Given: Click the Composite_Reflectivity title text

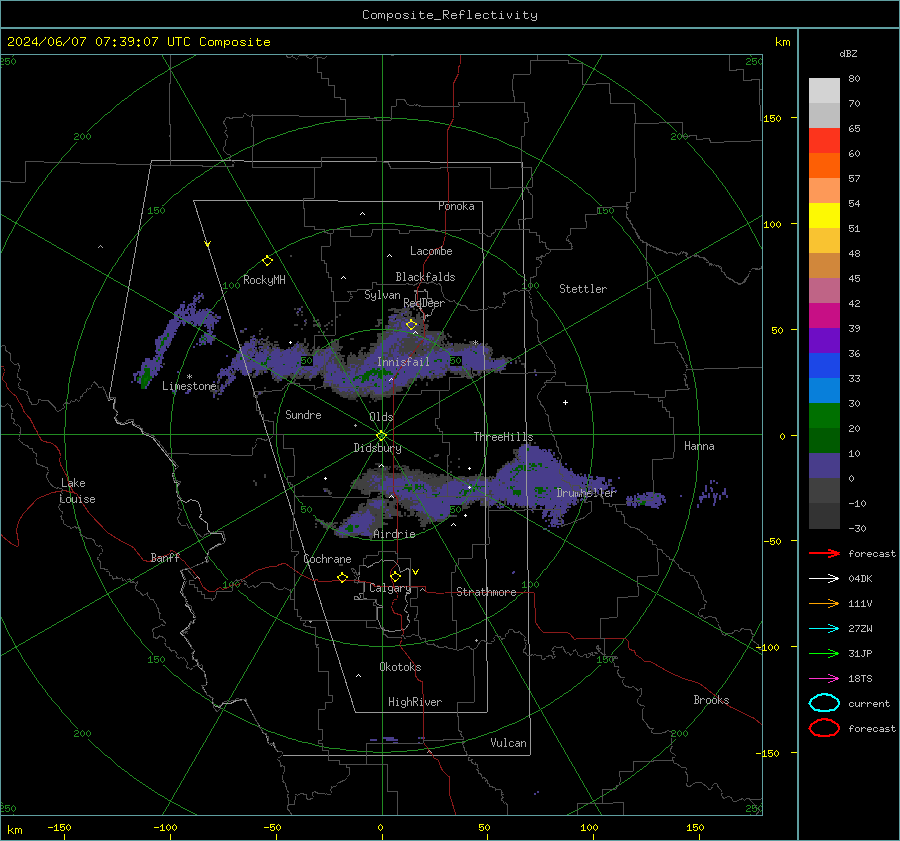Looking at the screenshot, I should 450,15.
